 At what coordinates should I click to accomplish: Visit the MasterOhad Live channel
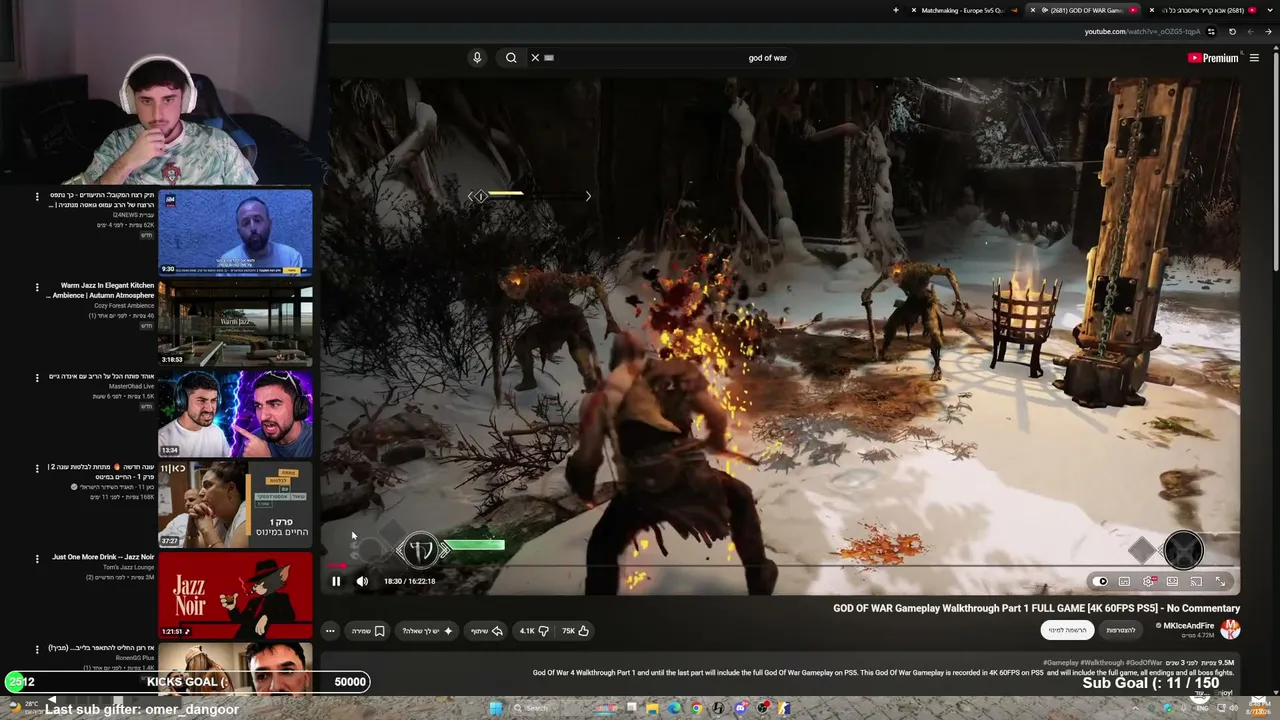pyautogui.click(x=131, y=386)
